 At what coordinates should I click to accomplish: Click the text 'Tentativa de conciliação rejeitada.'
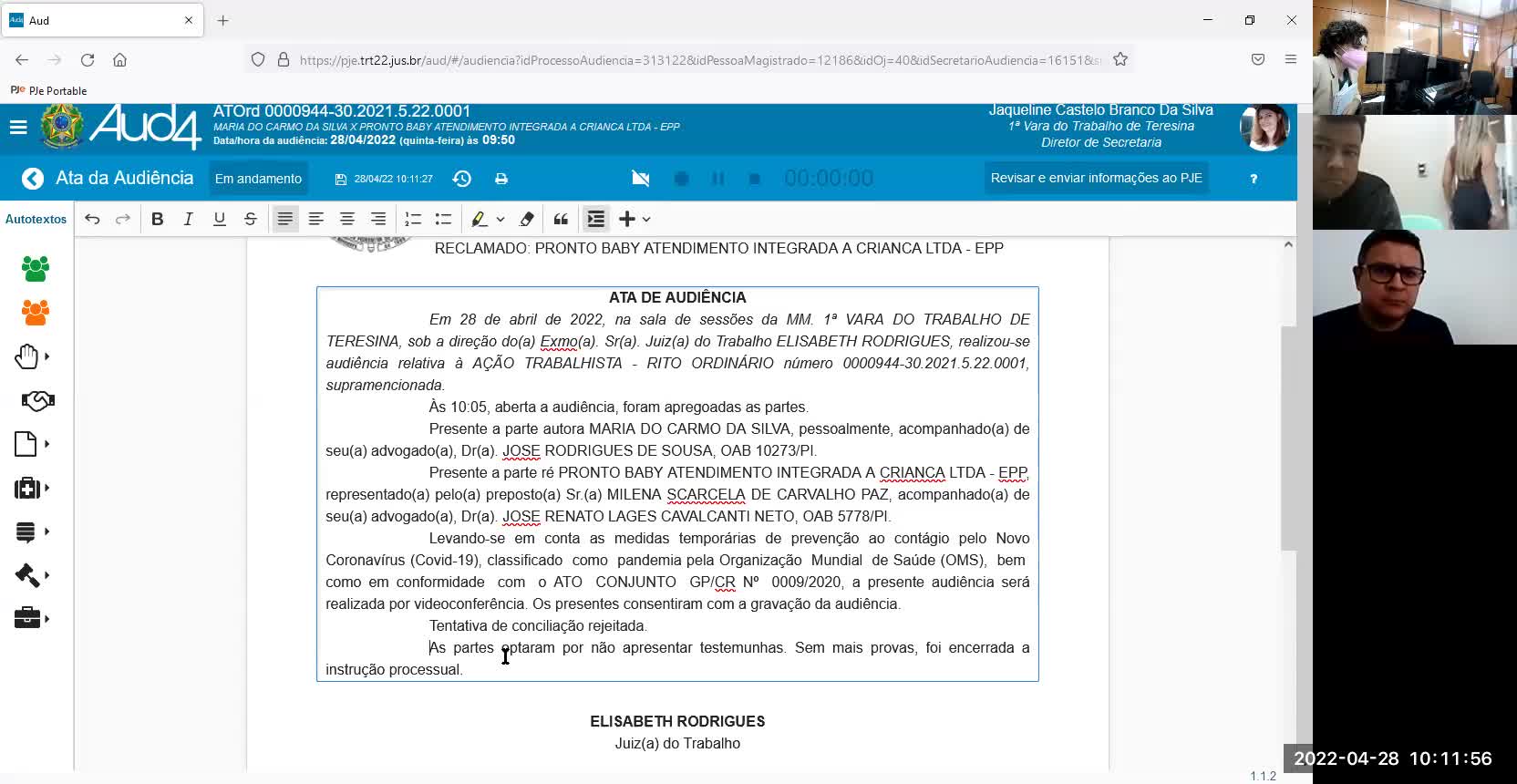coord(538,625)
